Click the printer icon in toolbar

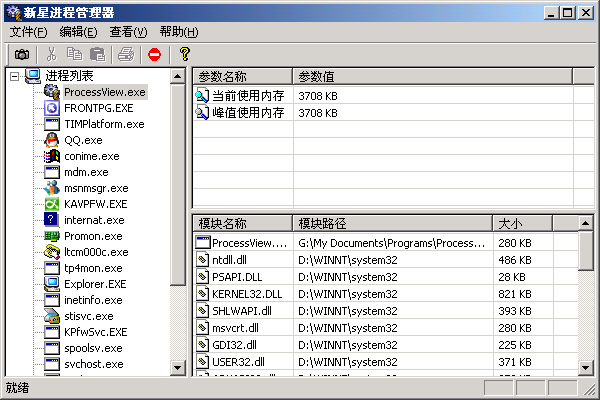pyautogui.click(x=125, y=54)
